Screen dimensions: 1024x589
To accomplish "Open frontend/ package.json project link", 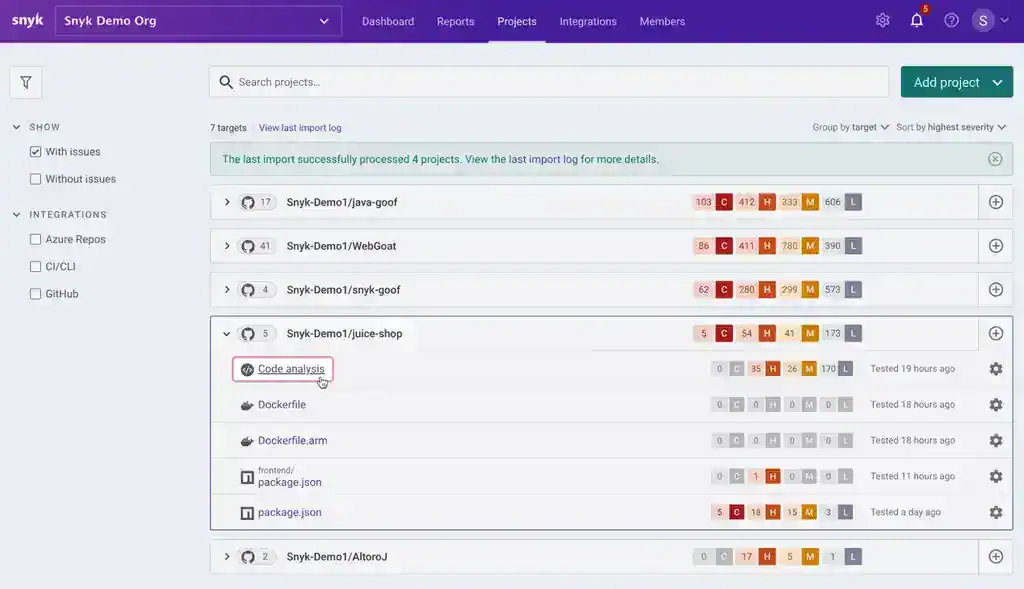I will pos(289,483).
